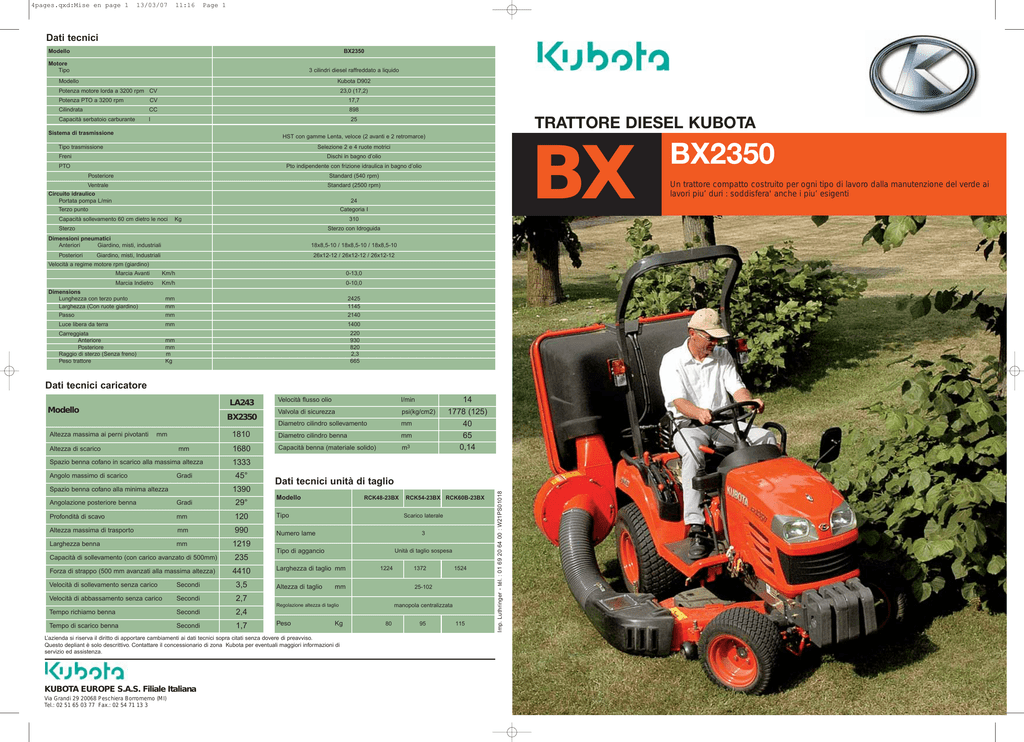Click the white BX2350 headline on the orange banner
This screenshot has width=1024, height=742.
click(722, 154)
